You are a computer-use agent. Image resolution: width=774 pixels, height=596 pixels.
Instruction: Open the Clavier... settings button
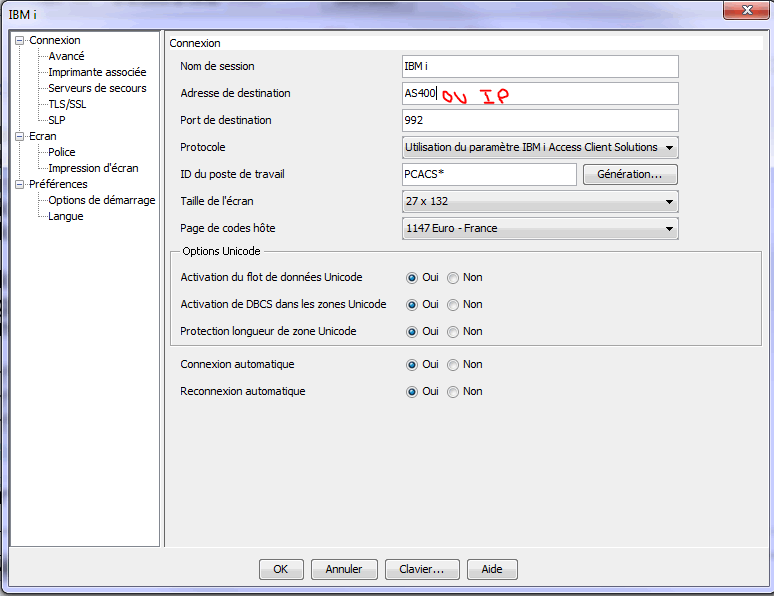[422, 569]
